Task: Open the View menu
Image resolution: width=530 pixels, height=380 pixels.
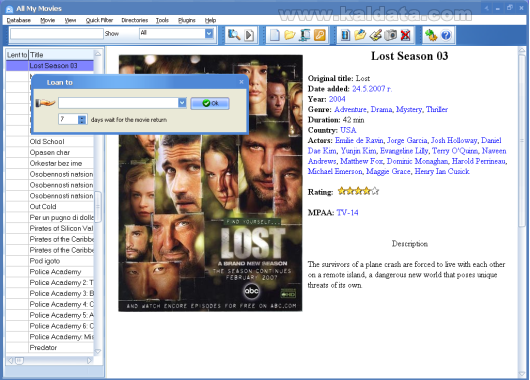Action: [x=70, y=20]
